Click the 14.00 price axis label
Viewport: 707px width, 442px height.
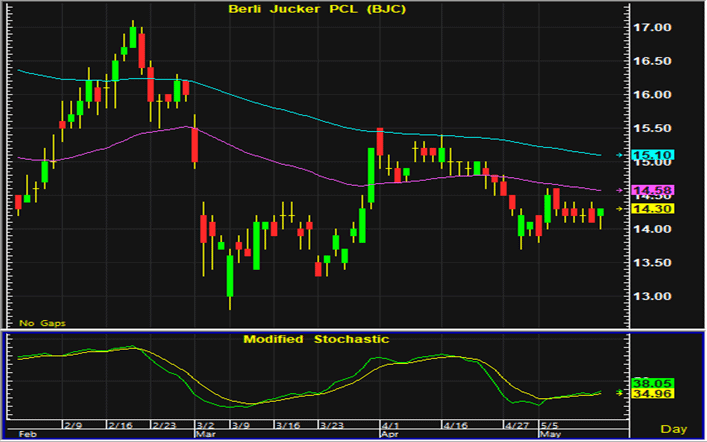point(652,229)
